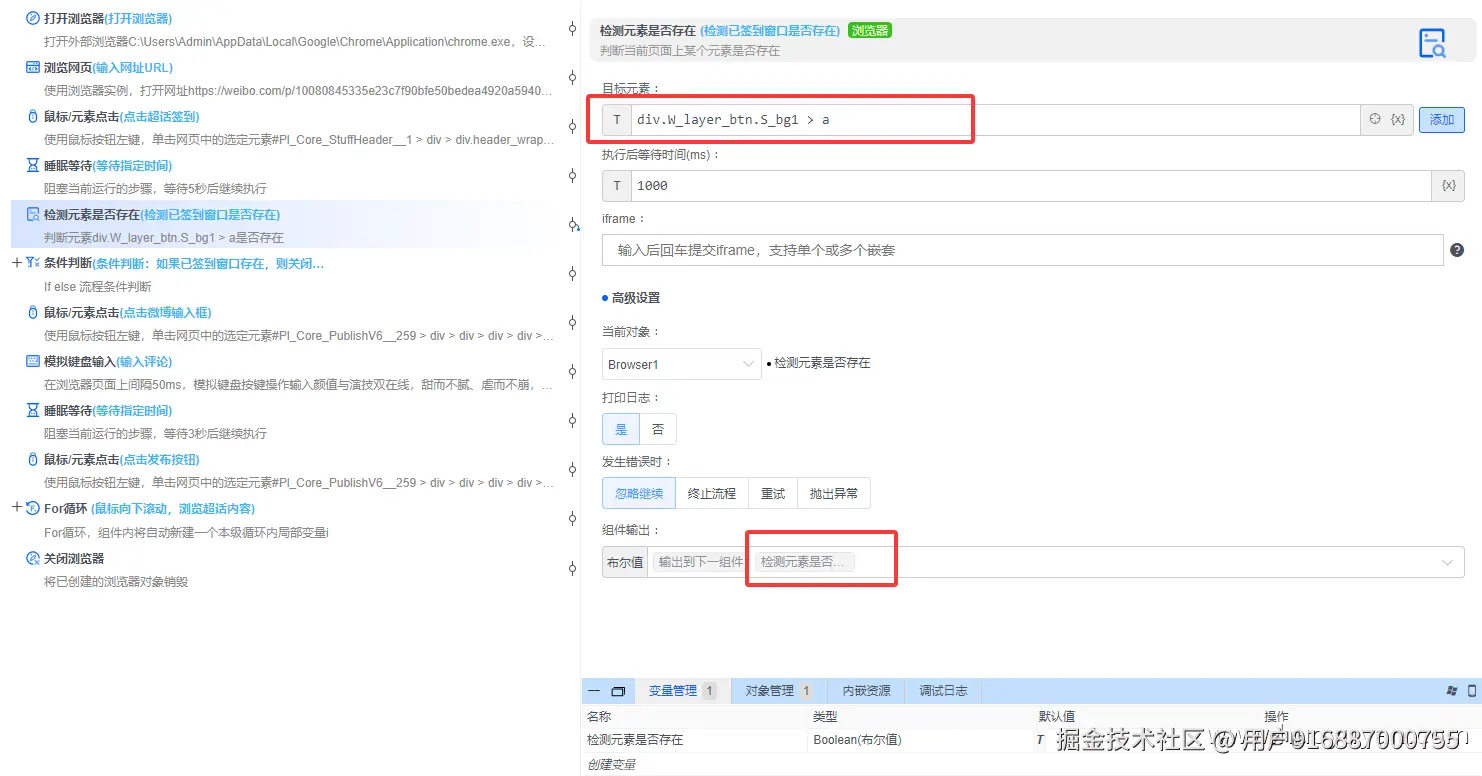Open the Browser1 current object dropdown
The width and height of the screenshot is (1482, 776).
click(682, 364)
